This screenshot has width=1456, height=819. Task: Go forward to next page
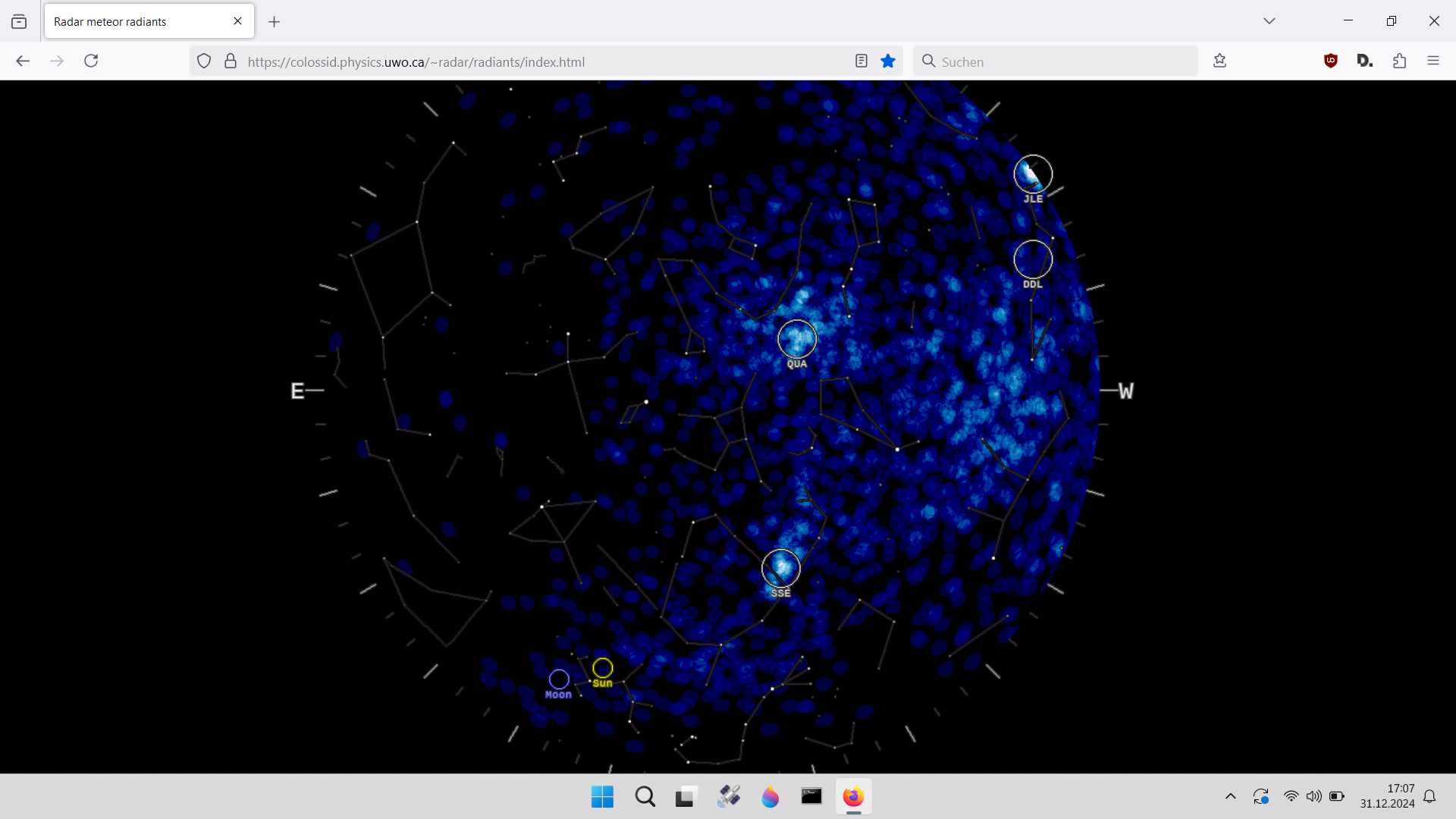[57, 61]
